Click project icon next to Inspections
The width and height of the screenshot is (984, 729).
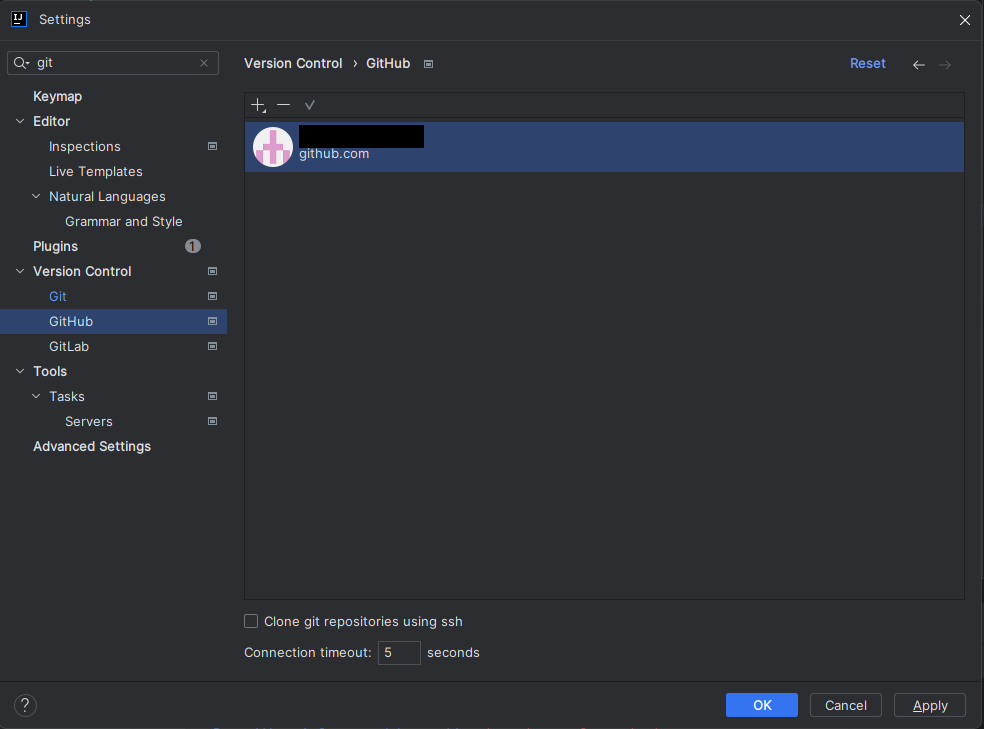(x=213, y=146)
